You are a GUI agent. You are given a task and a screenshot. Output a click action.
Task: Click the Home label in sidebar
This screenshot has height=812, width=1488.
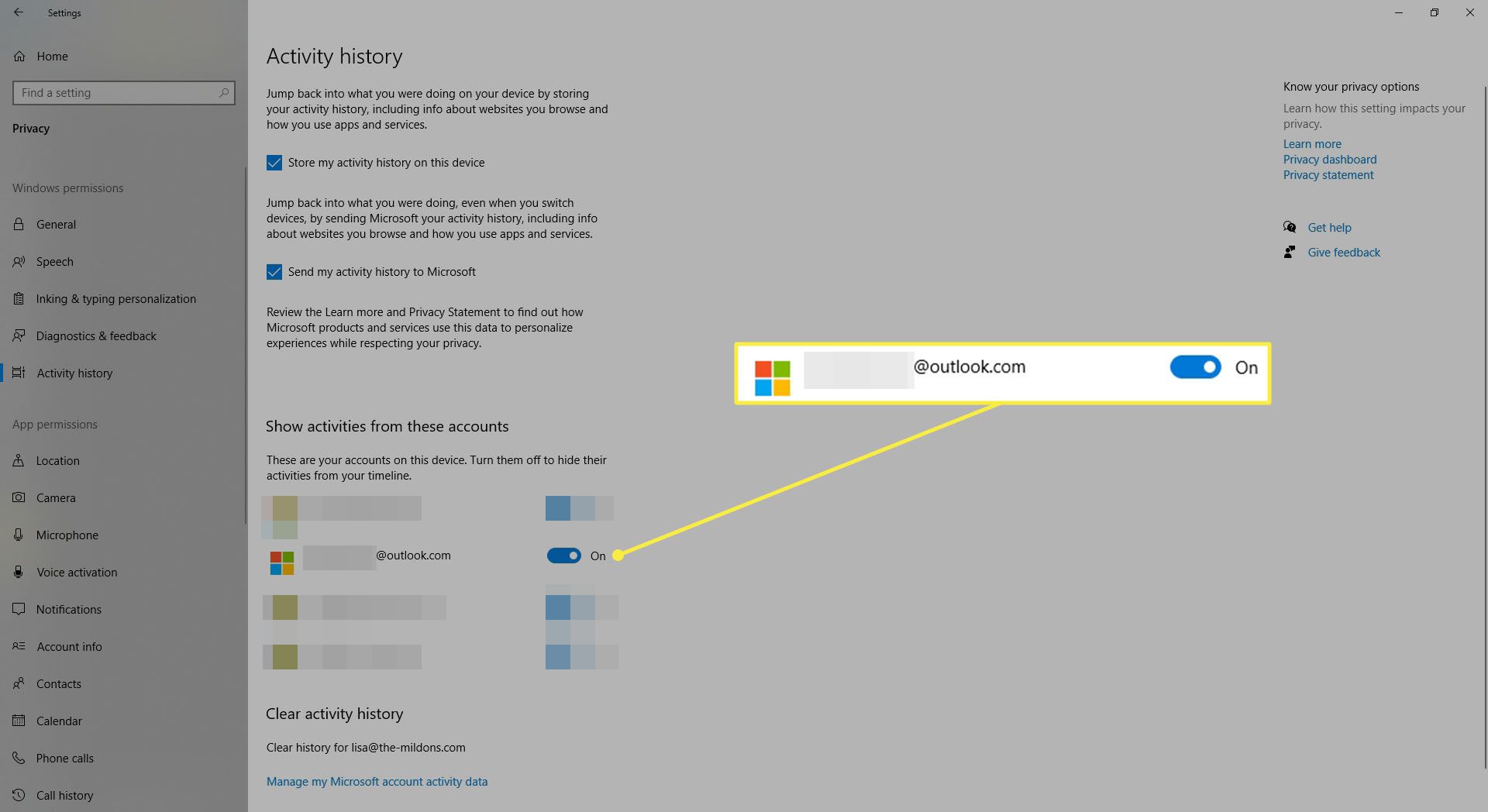52,57
